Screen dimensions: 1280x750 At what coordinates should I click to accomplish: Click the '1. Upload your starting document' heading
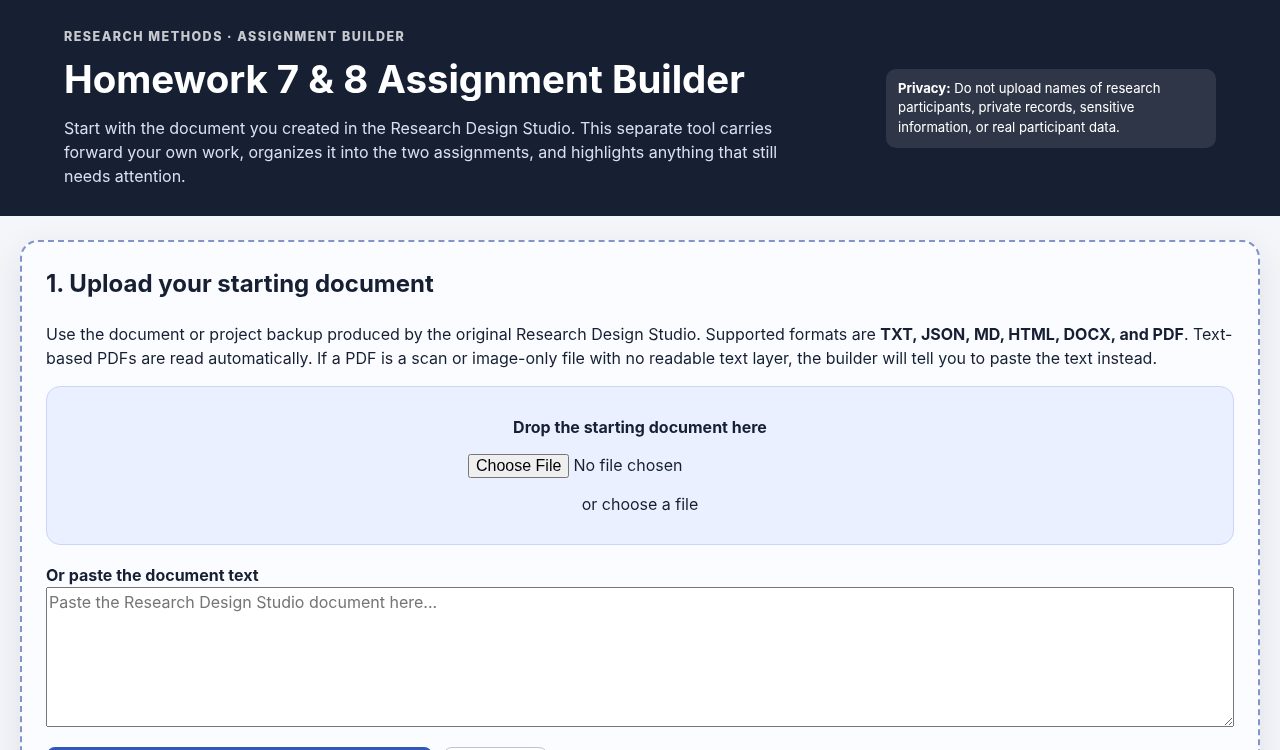click(240, 284)
